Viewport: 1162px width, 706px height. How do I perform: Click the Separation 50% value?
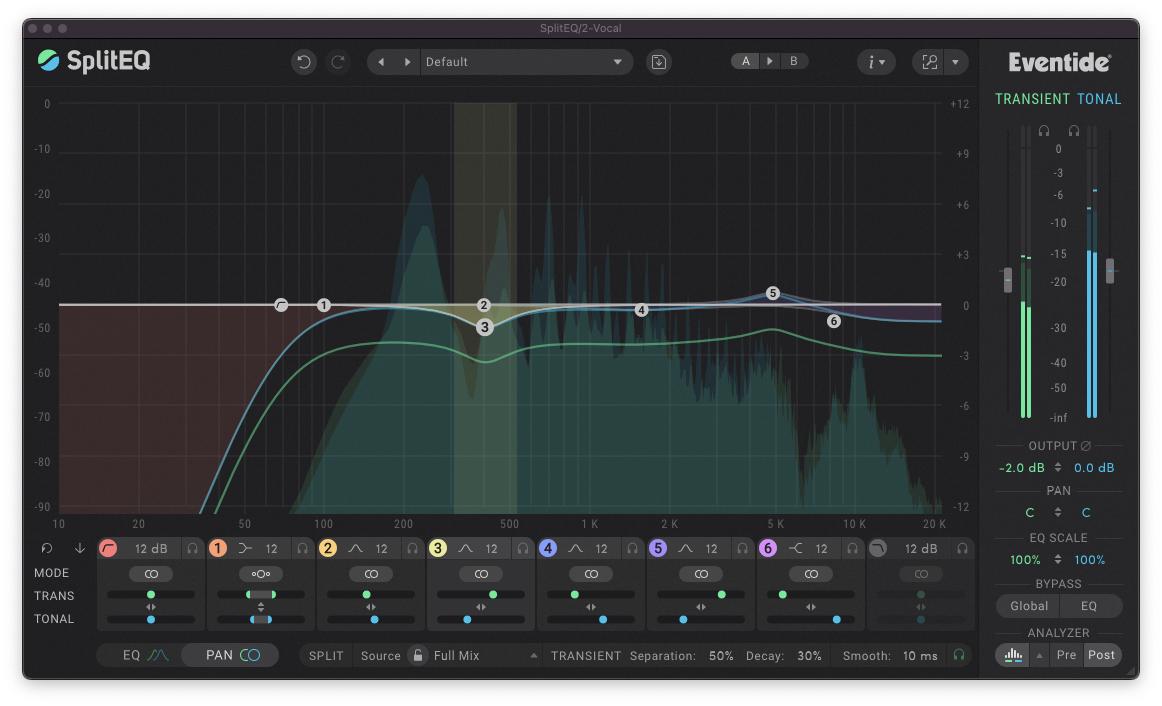pyautogui.click(x=721, y=656)
